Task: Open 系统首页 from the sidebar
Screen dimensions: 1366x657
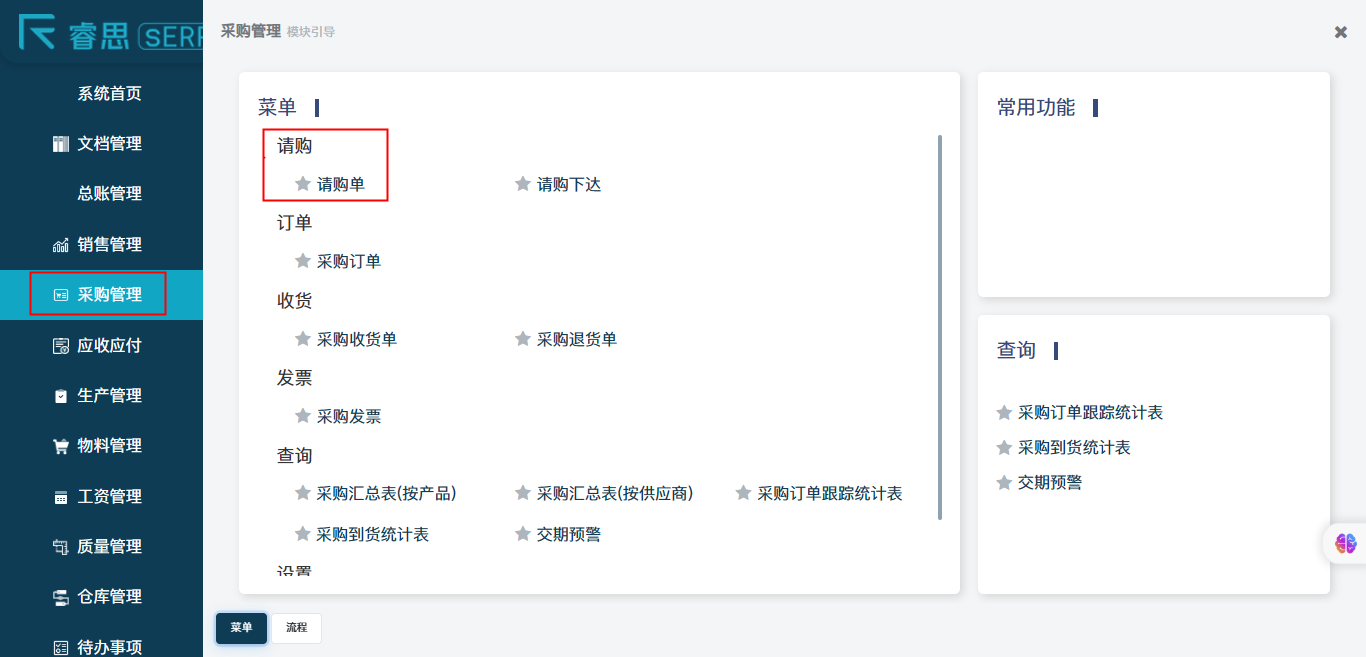Action: [109, 94]
